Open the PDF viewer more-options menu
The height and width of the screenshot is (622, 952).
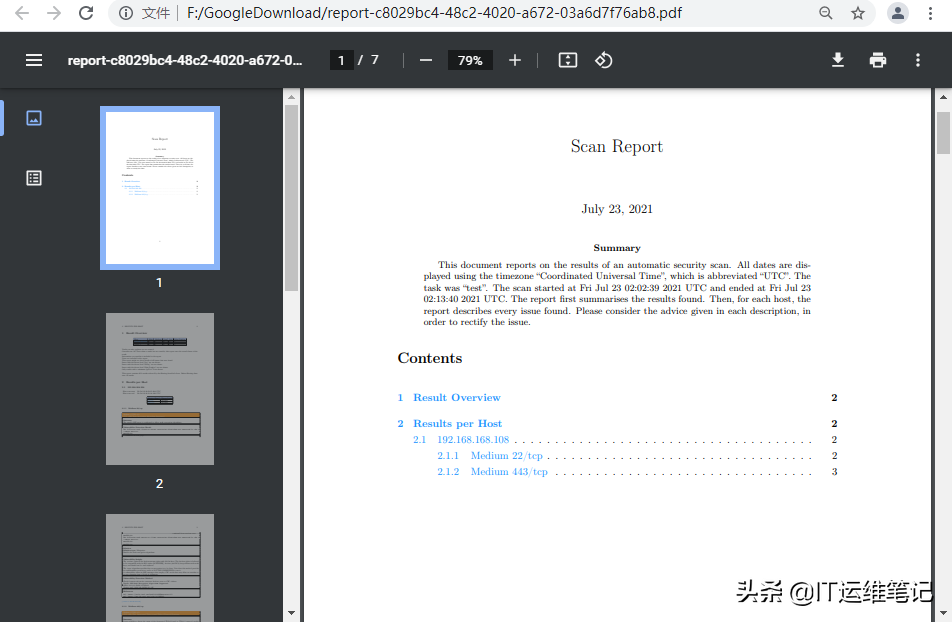pos(917,60)
